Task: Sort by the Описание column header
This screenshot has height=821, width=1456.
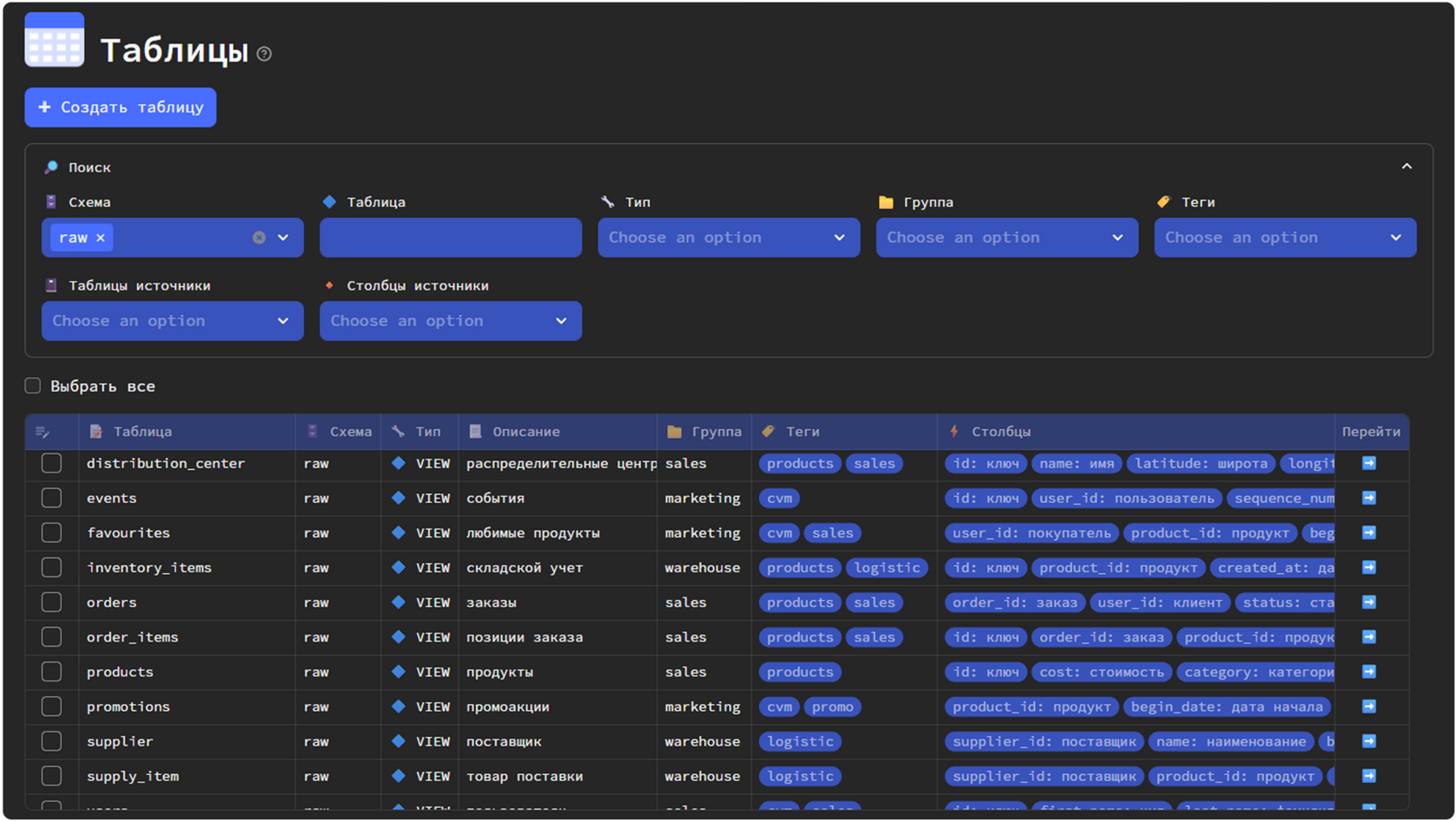Action: [525, 432]
